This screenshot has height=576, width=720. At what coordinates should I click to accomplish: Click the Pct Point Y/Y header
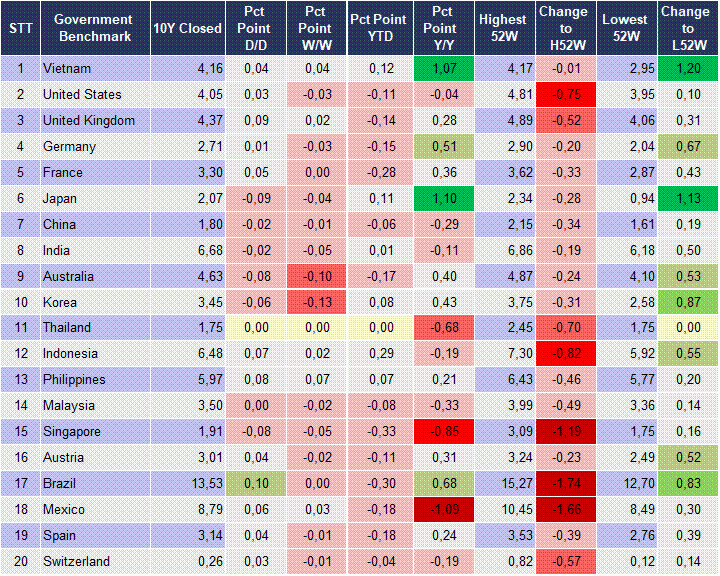442,28
